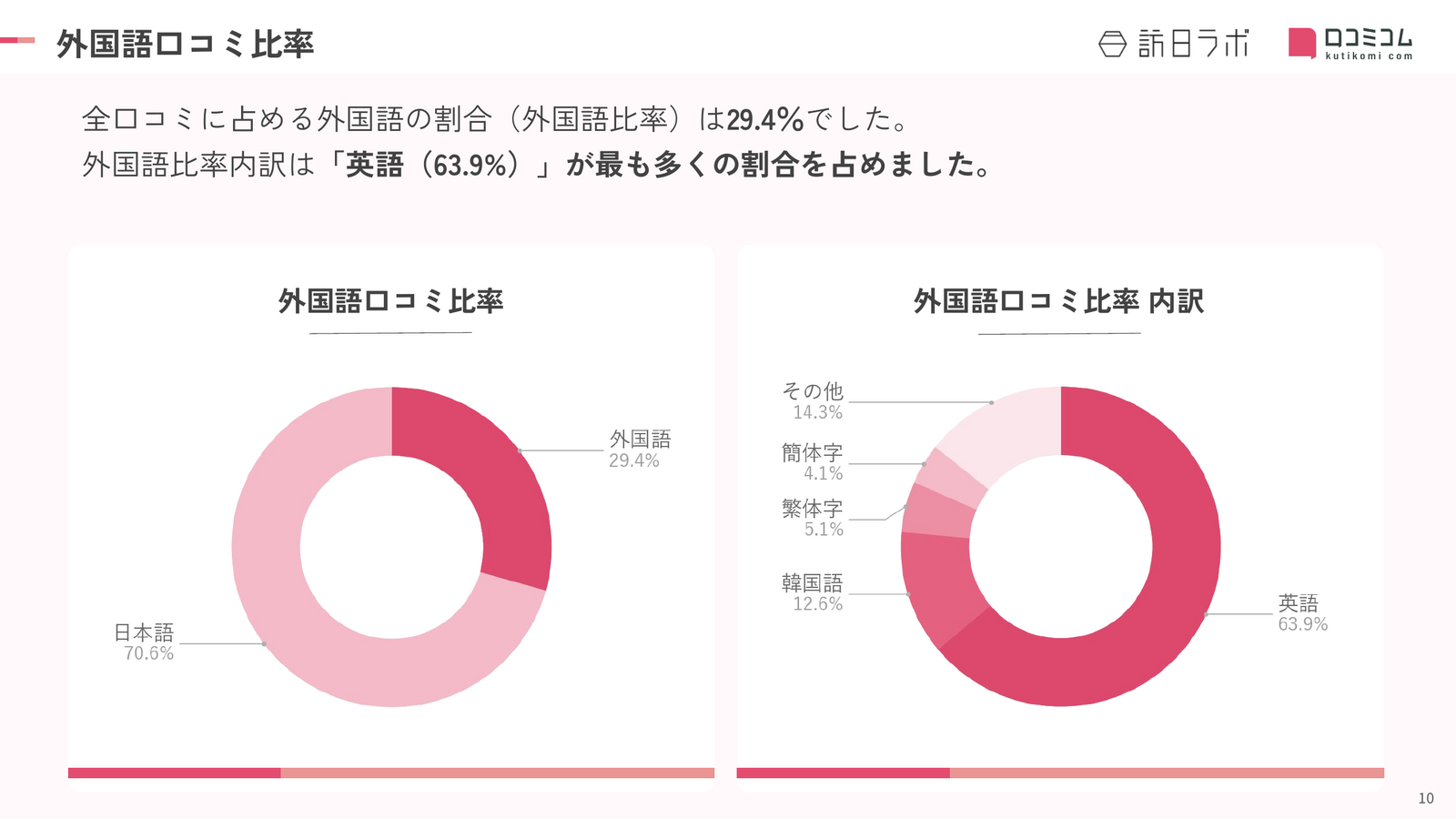The height and width of the screenshot is (819, 1456).
Task: Click the slide heading 外国語口コミ比率
Action: (185, 44)
